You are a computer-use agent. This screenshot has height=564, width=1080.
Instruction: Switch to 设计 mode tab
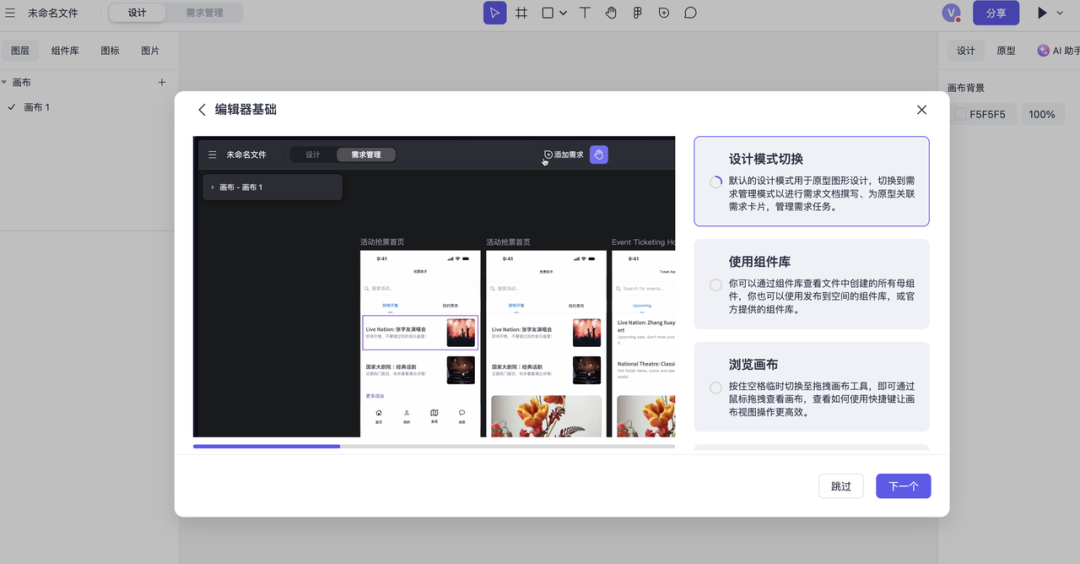pos(137,12)
